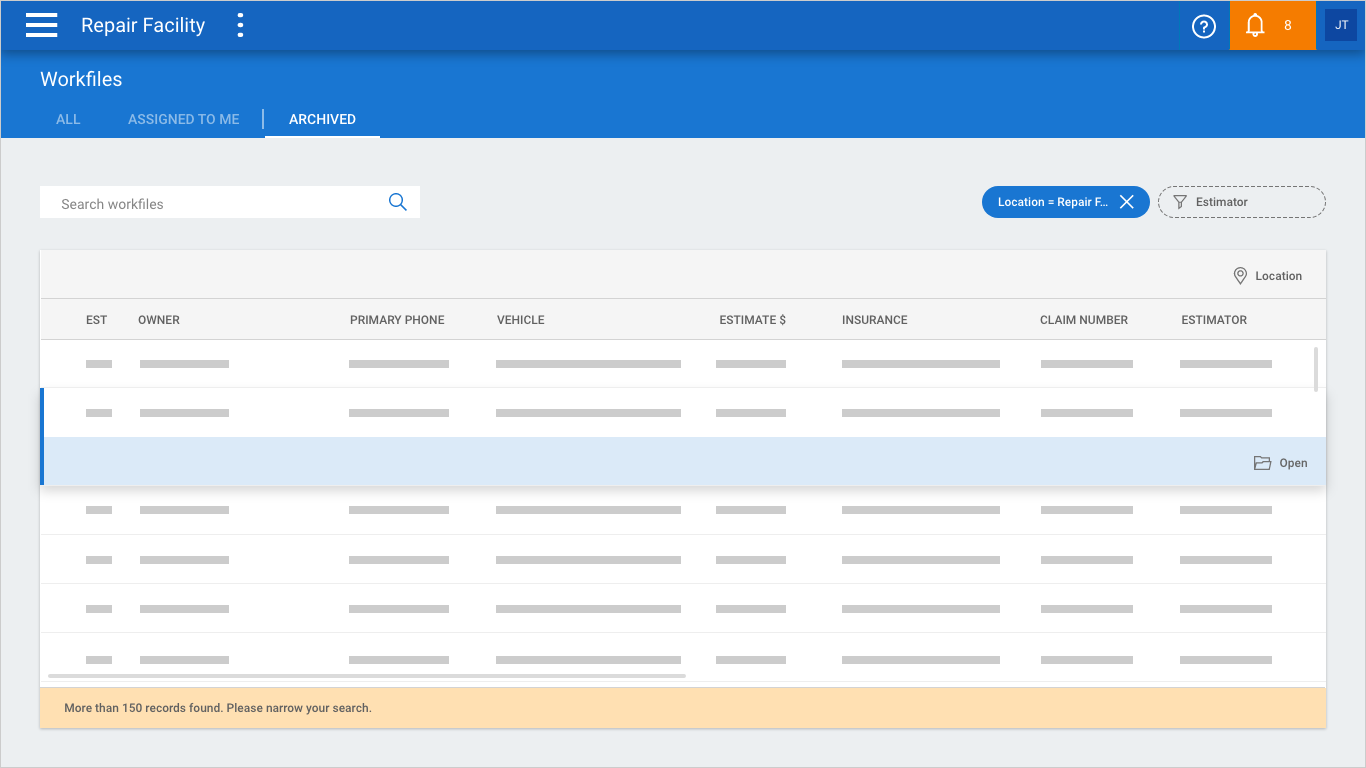This screenshot has width=1366, height=768.
Task: Open the JT user profile avatar
Action: pos(1341,26)
